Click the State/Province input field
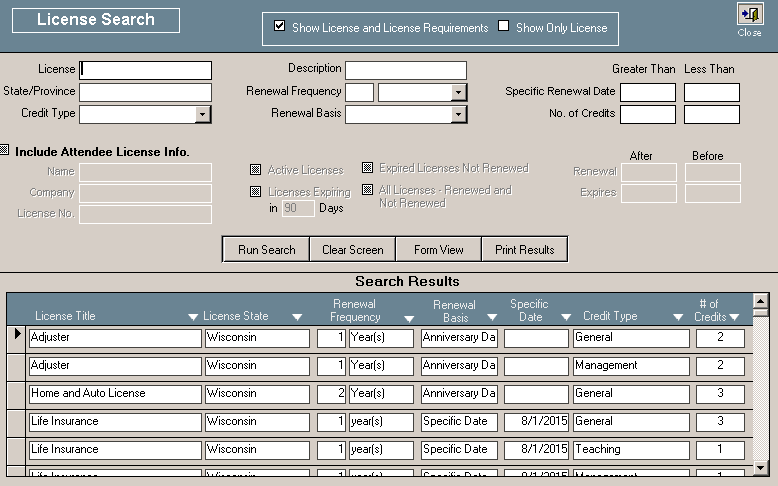 tap(145, 92)
